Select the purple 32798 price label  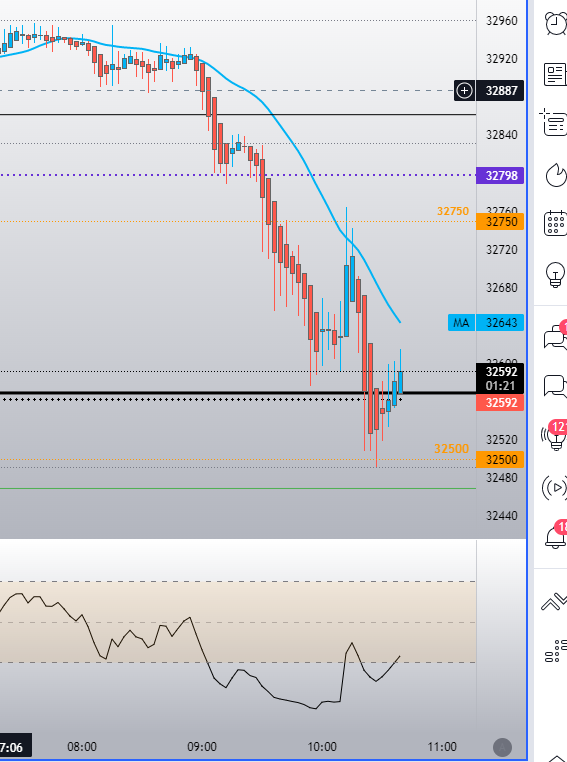coord(500,175)
